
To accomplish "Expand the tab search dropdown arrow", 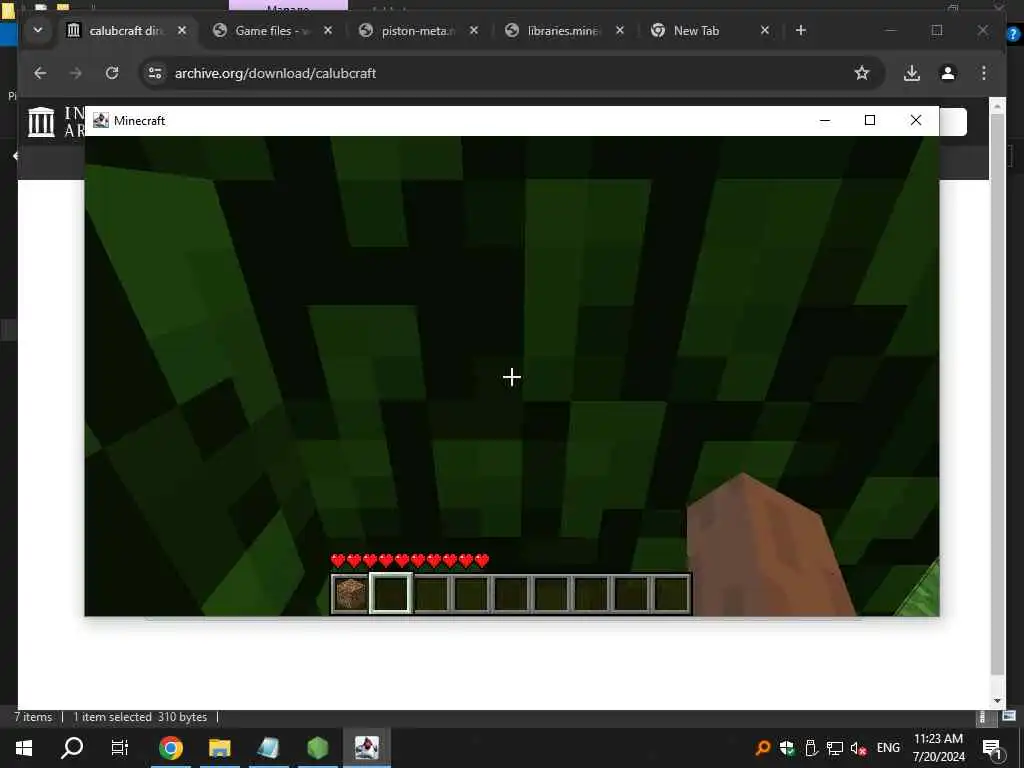I will point(38,30).
